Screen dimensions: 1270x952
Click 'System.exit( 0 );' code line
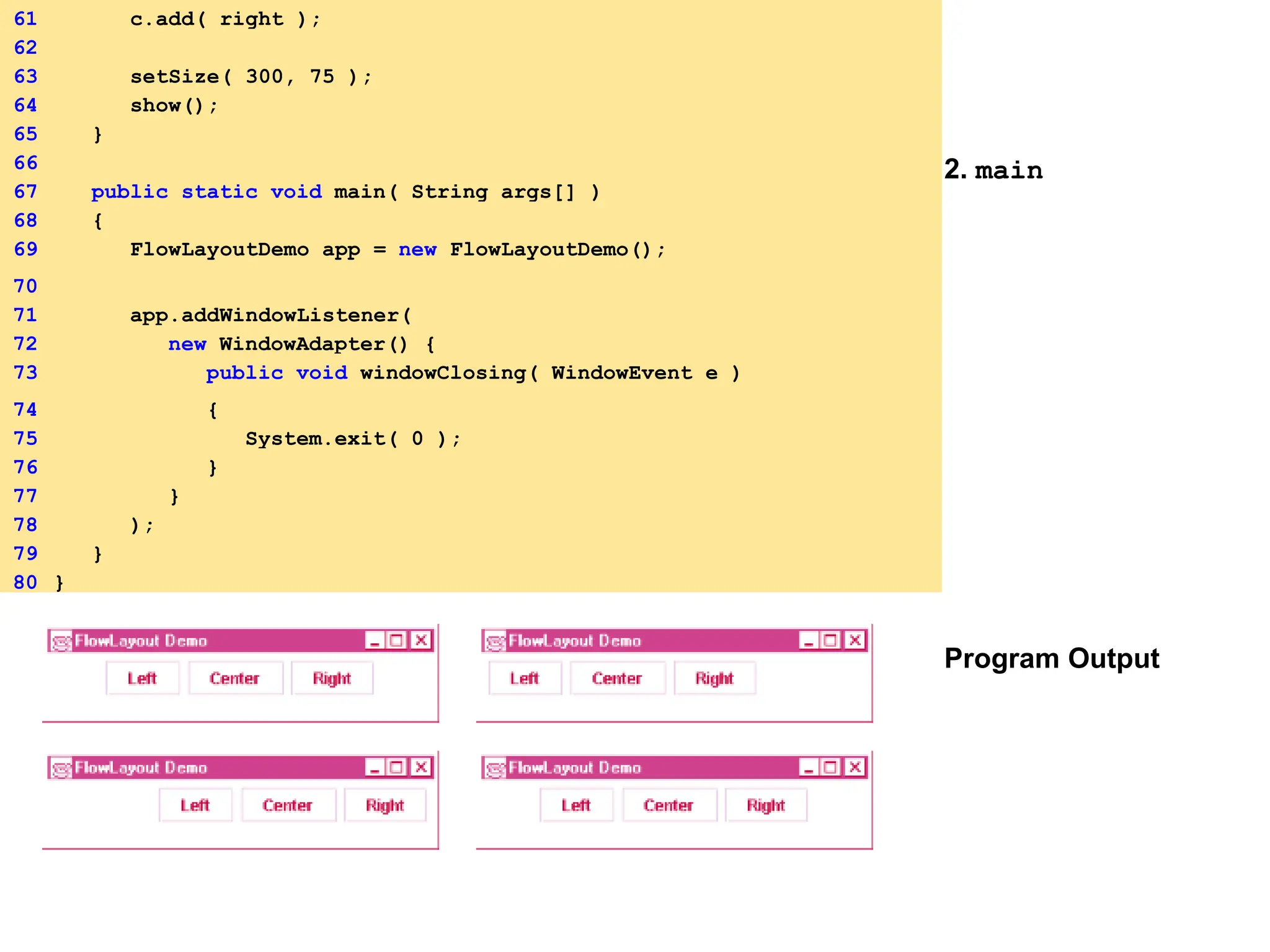pos(353,439)
